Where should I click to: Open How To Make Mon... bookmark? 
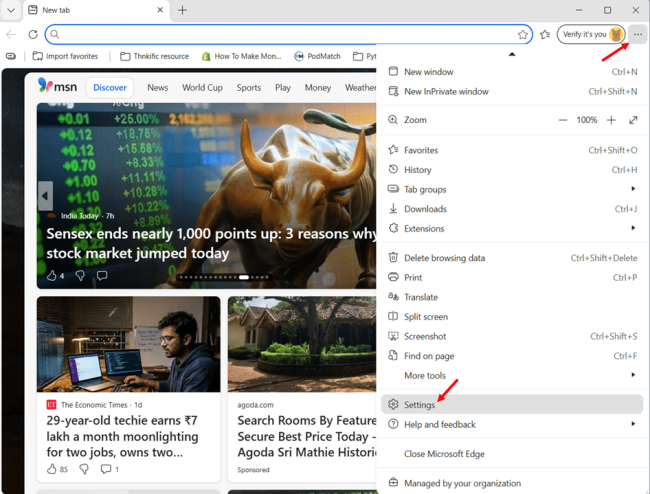241,56
